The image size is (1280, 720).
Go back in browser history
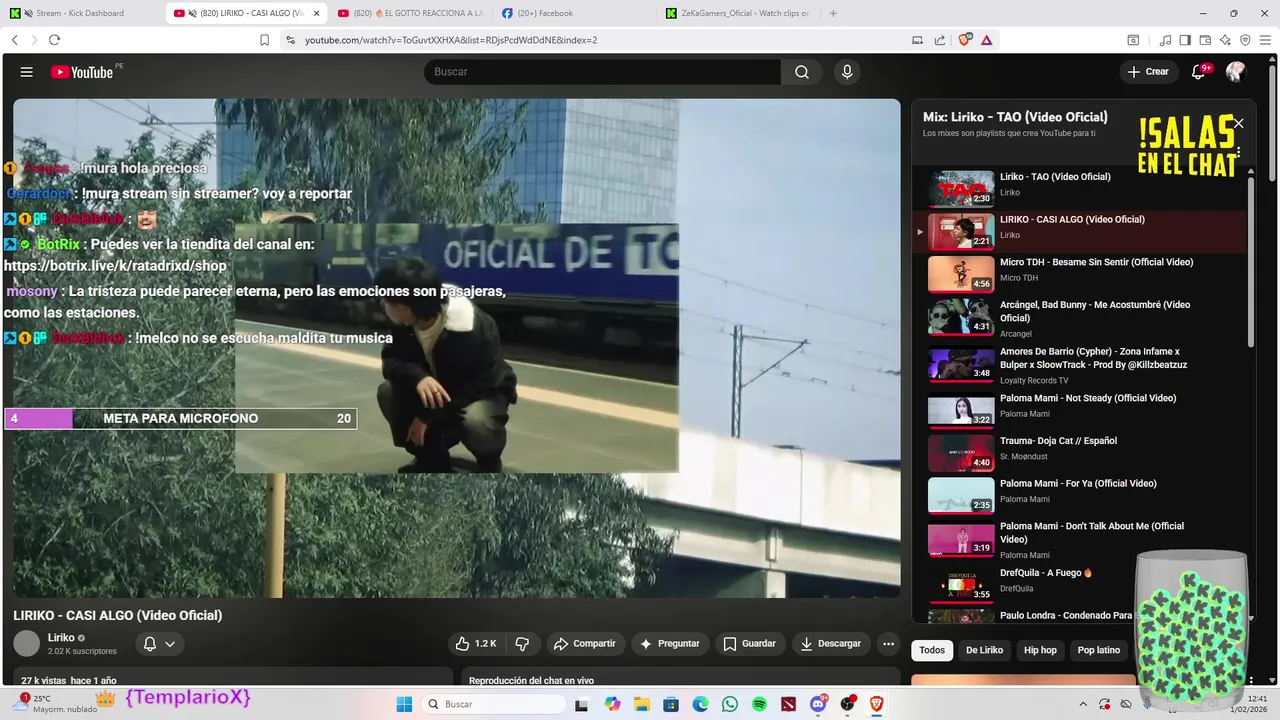(15, 40)
